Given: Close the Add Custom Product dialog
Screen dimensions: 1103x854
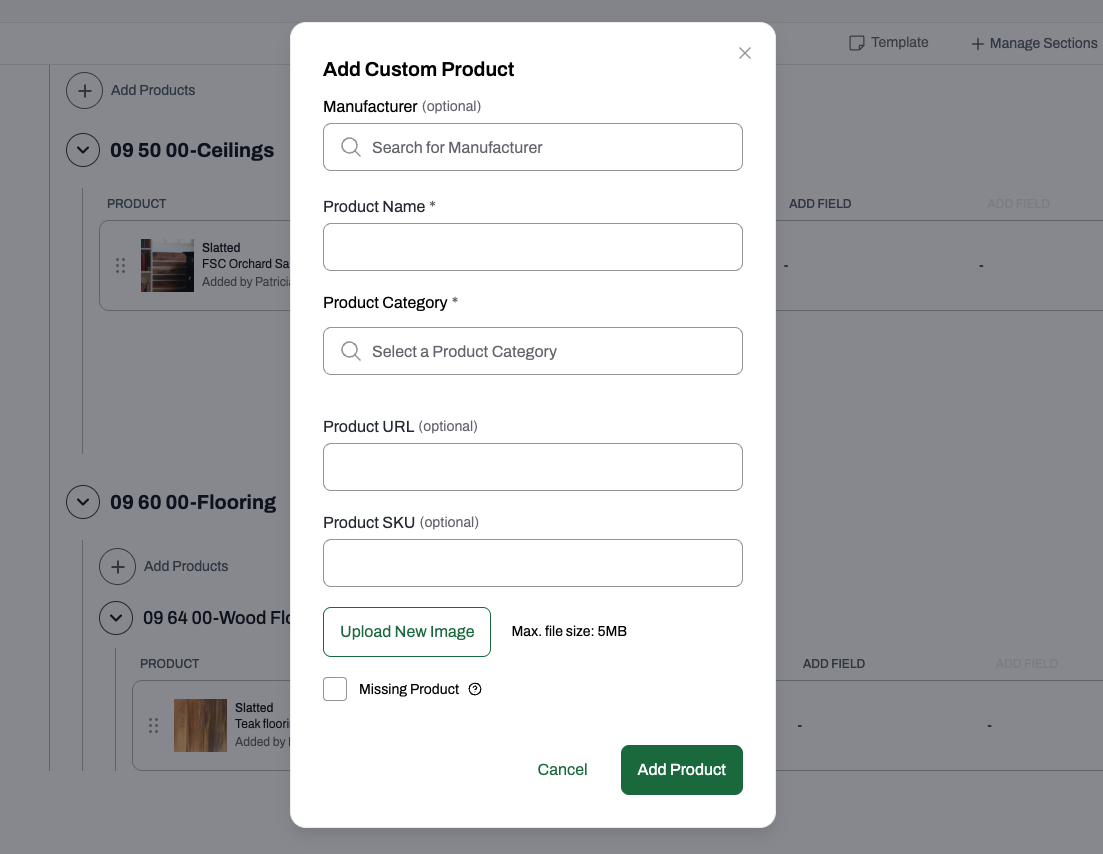Looking at the screenshot, I should [x=745, y=53].
